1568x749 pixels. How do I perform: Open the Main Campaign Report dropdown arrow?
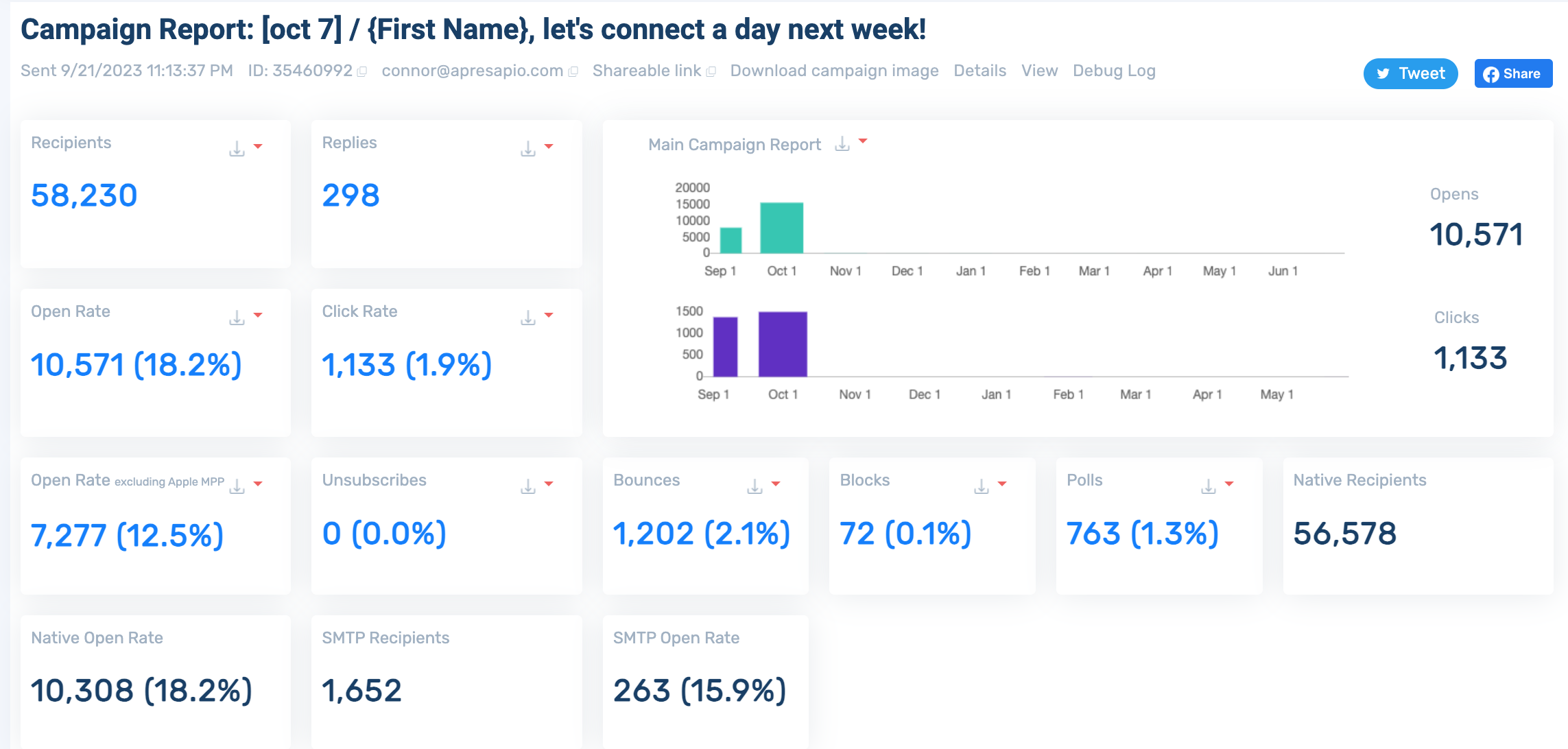863,141
